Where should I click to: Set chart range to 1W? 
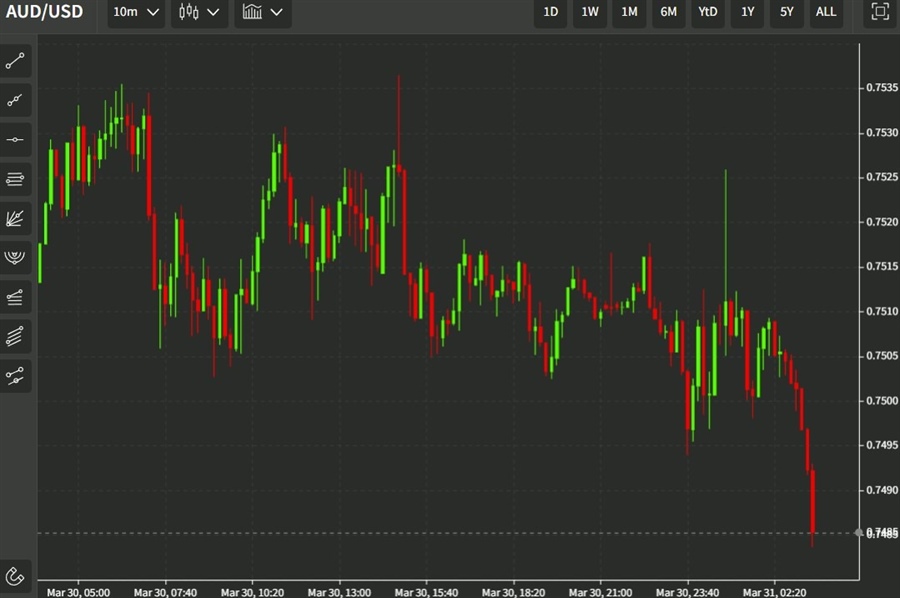coord(590,12)
